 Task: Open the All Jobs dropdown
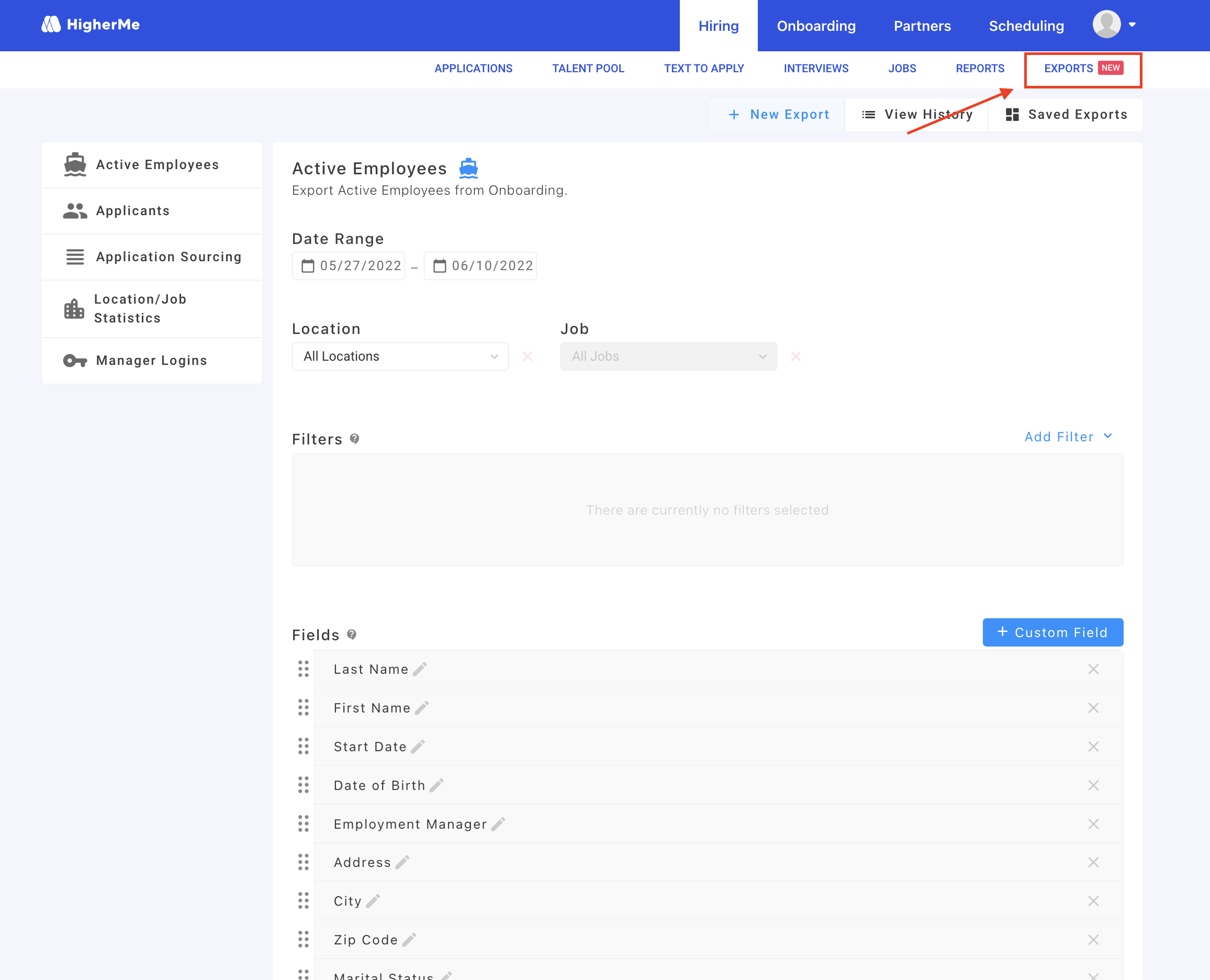click(668, 356)
